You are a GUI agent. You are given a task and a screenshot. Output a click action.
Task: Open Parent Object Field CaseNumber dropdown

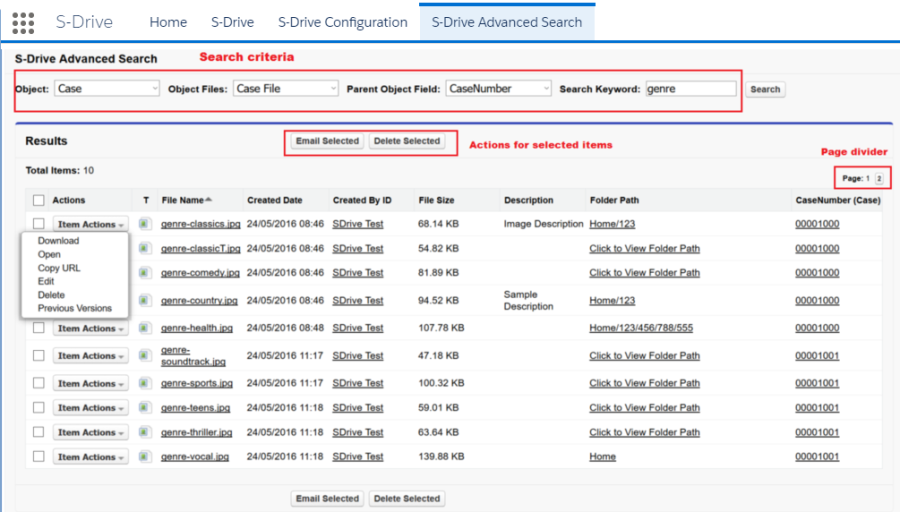point(498,89)
